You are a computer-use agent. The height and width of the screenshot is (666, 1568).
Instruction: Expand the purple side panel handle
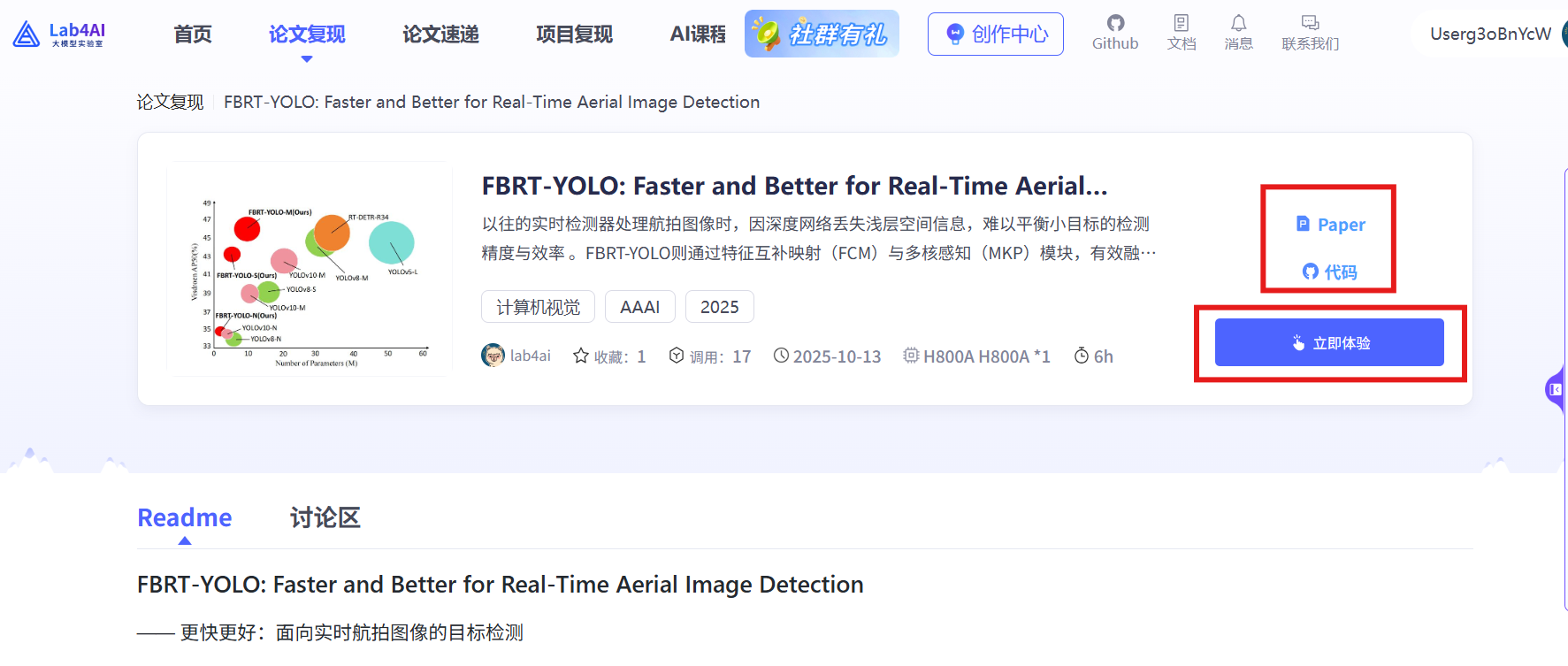pos(1556,389)
